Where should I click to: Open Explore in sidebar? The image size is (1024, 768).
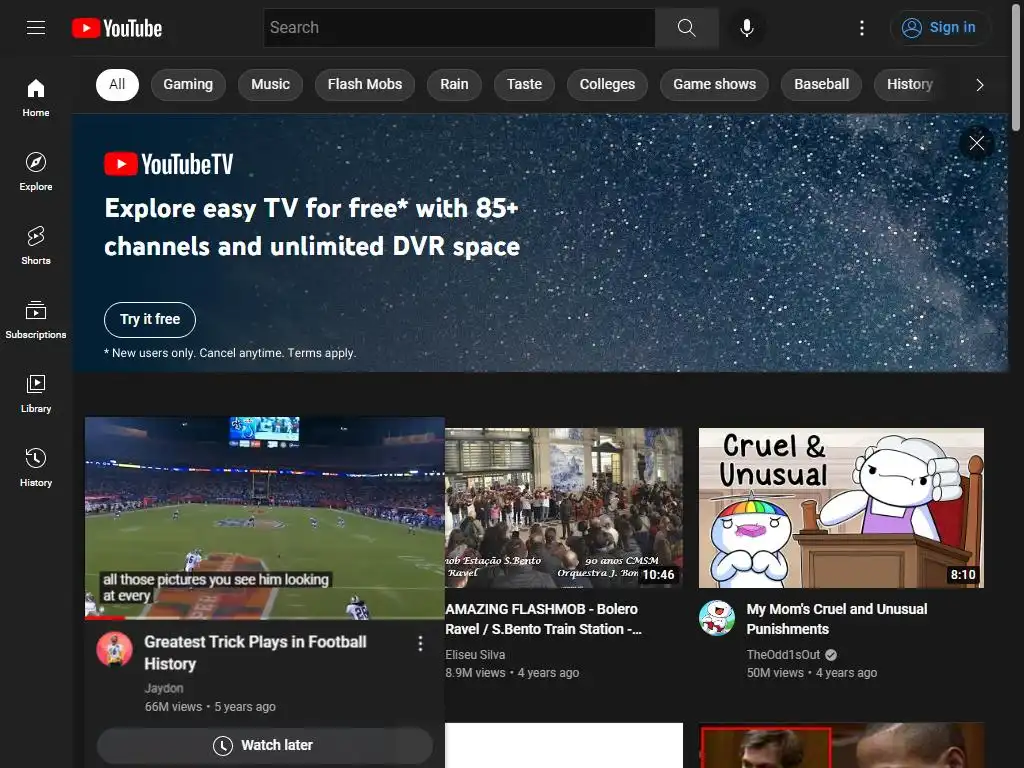(36, 171)
